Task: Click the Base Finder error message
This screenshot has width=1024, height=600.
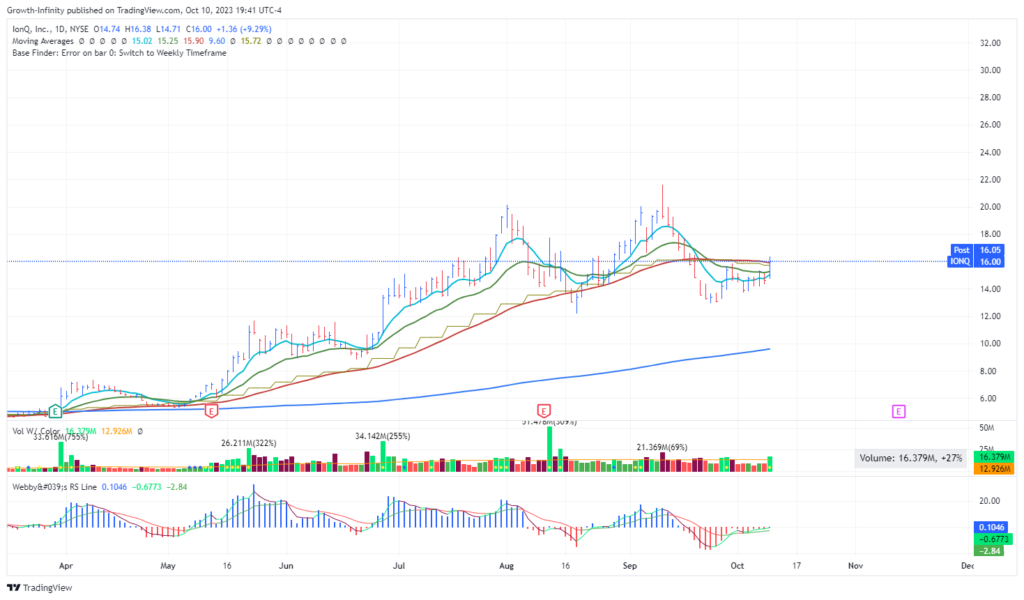Action: 119,52
